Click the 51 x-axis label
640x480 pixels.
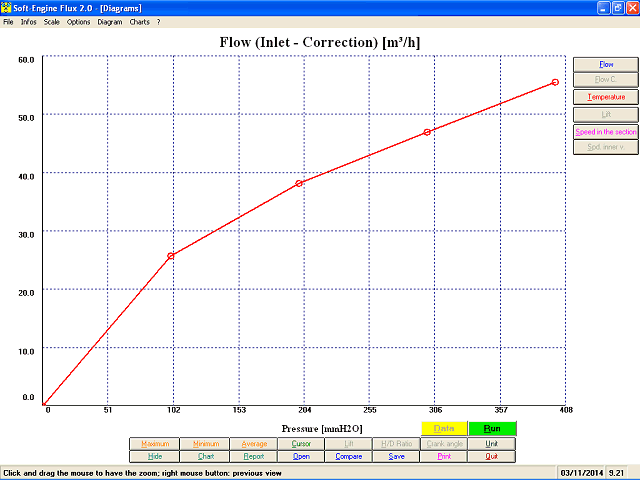tap(108, 410)
